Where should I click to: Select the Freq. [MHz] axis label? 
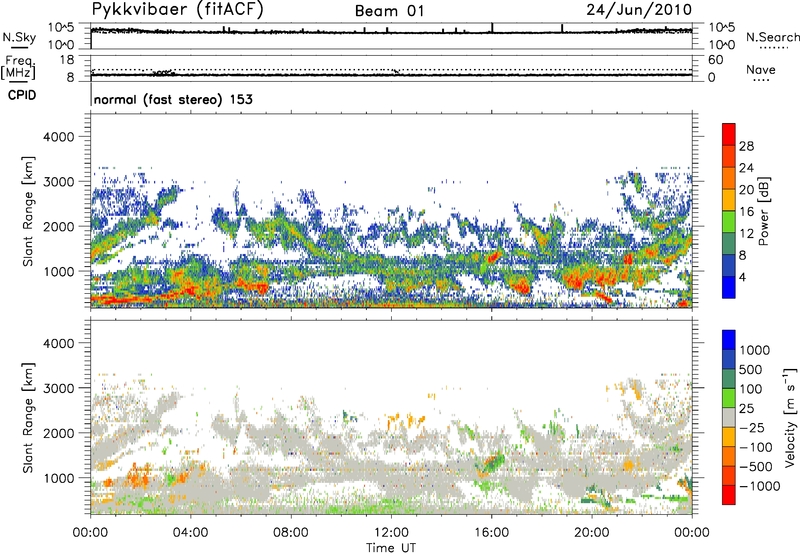18,68
